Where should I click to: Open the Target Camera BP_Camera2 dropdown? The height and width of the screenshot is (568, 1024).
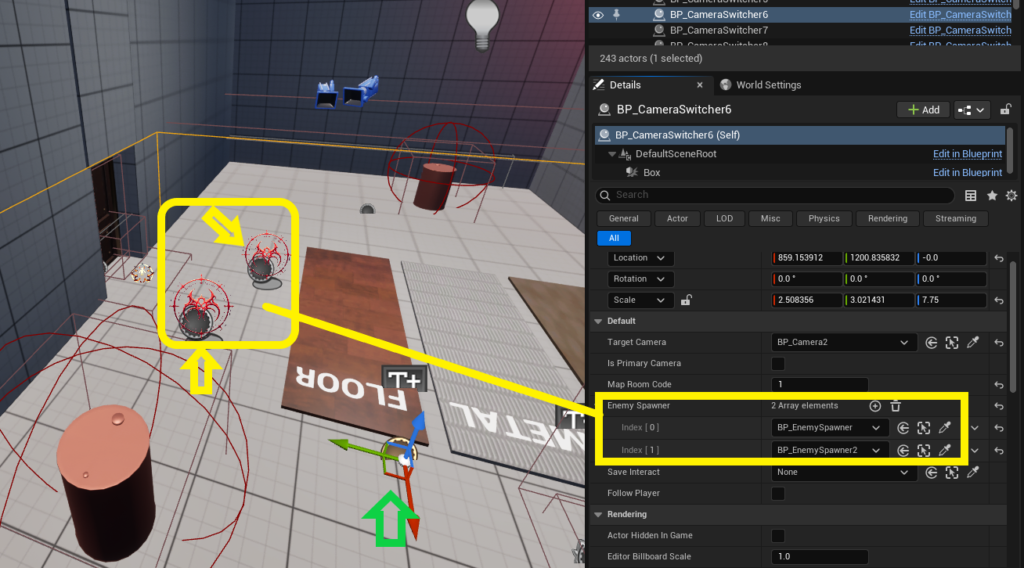point(844,342)
